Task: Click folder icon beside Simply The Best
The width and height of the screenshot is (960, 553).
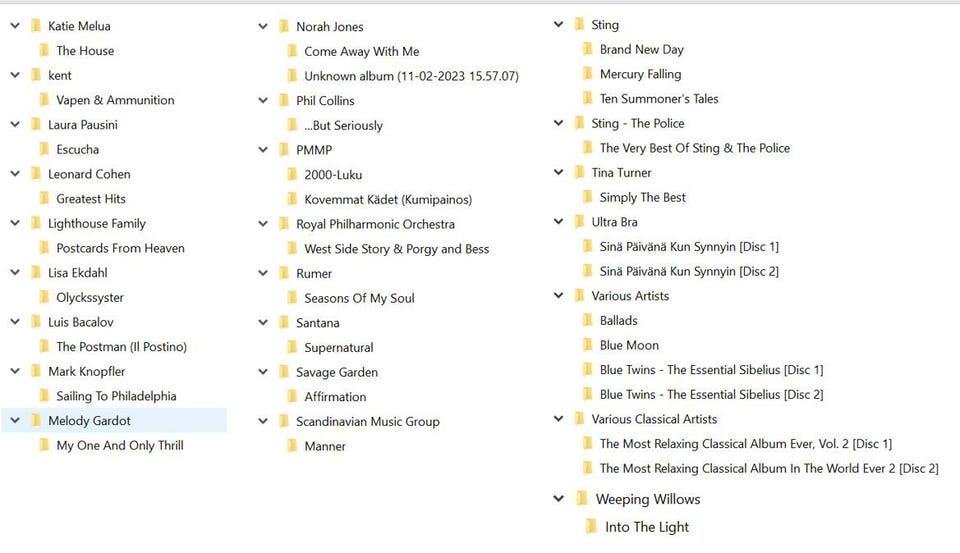Action: (588, 197)
